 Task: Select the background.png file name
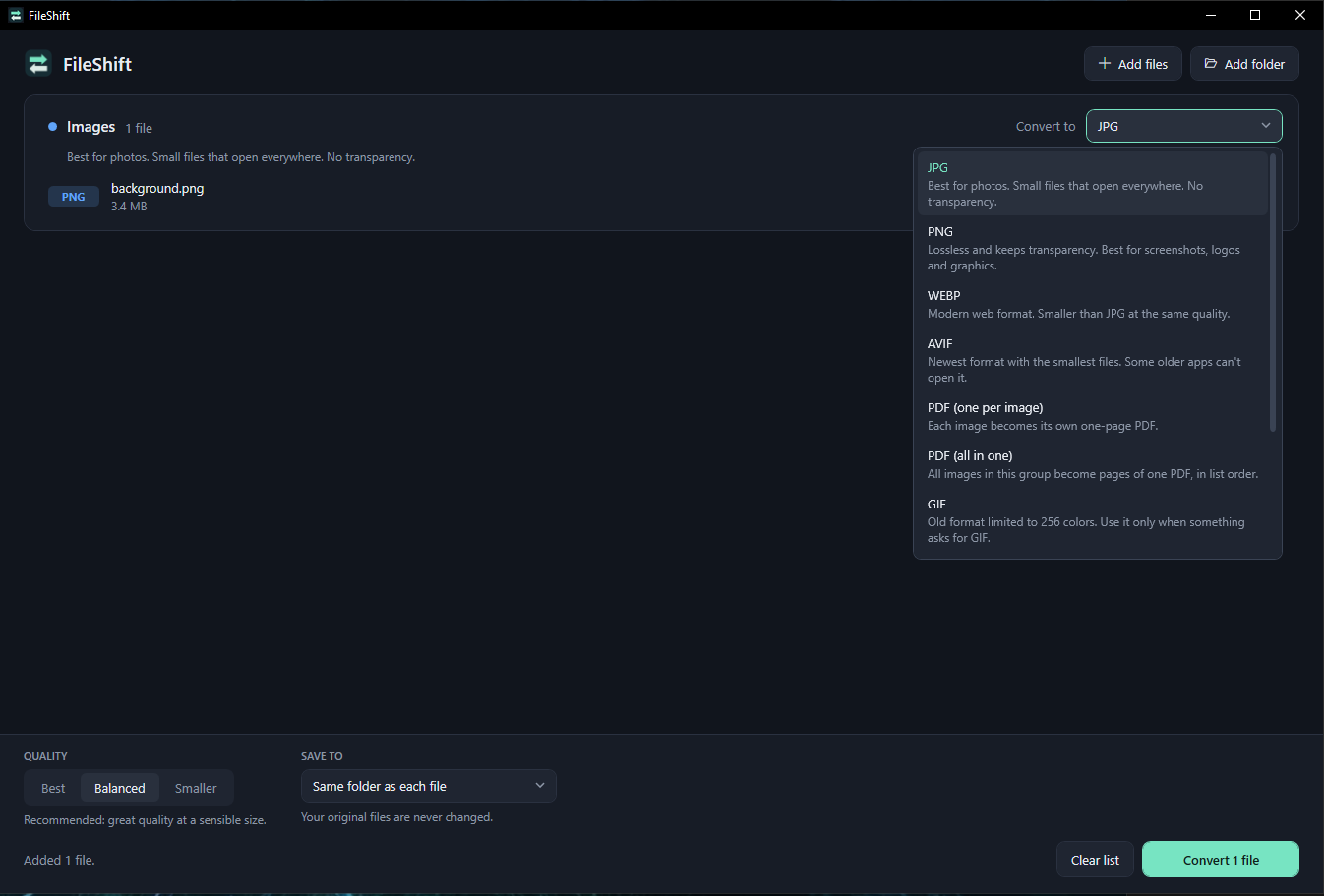pos(157,188)
